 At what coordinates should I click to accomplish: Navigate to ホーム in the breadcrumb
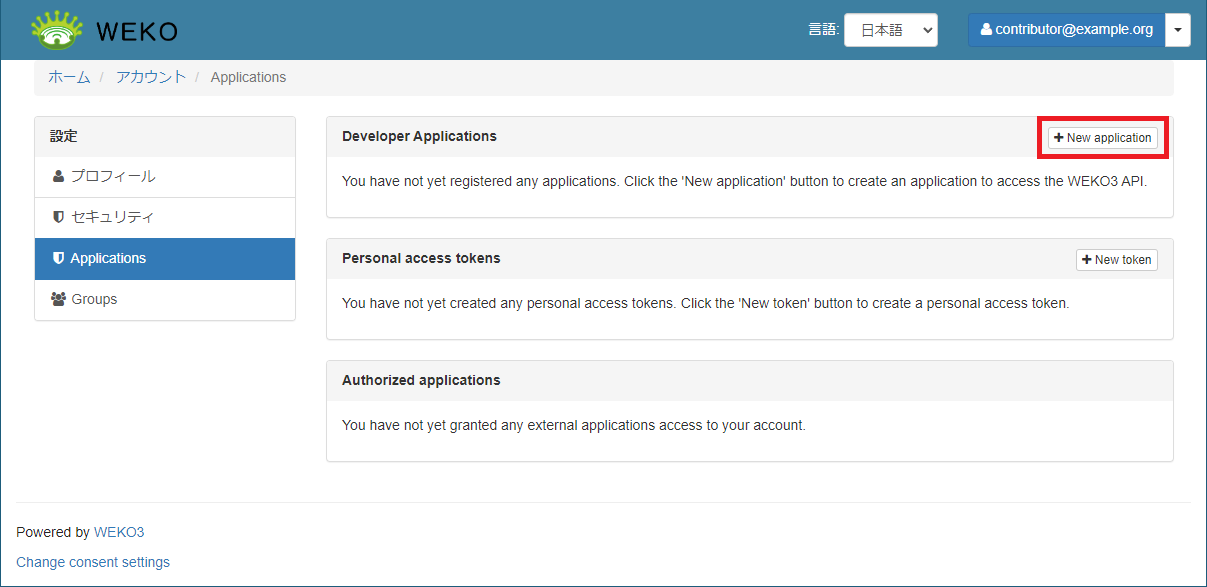69,77
